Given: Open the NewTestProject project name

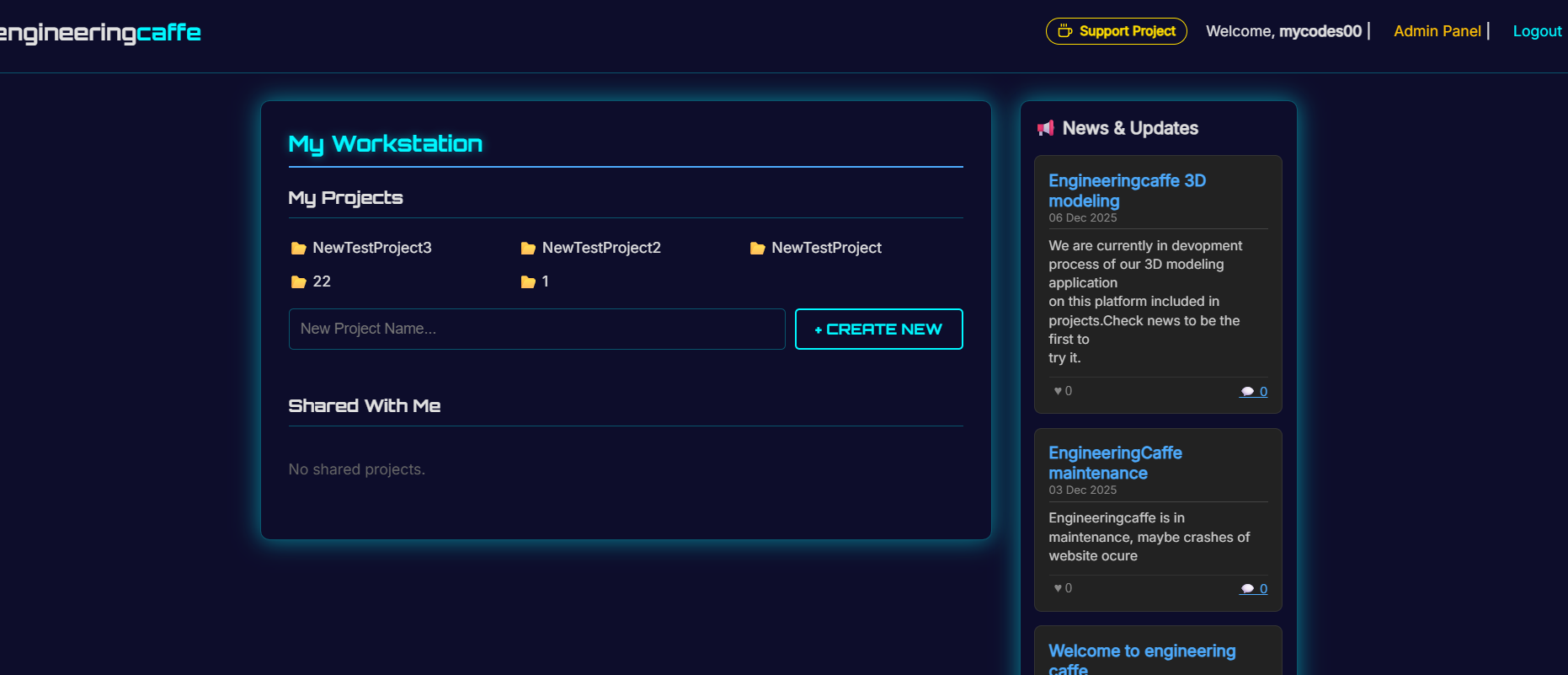Looking at the screenshot, I should [x=826, y=248].
